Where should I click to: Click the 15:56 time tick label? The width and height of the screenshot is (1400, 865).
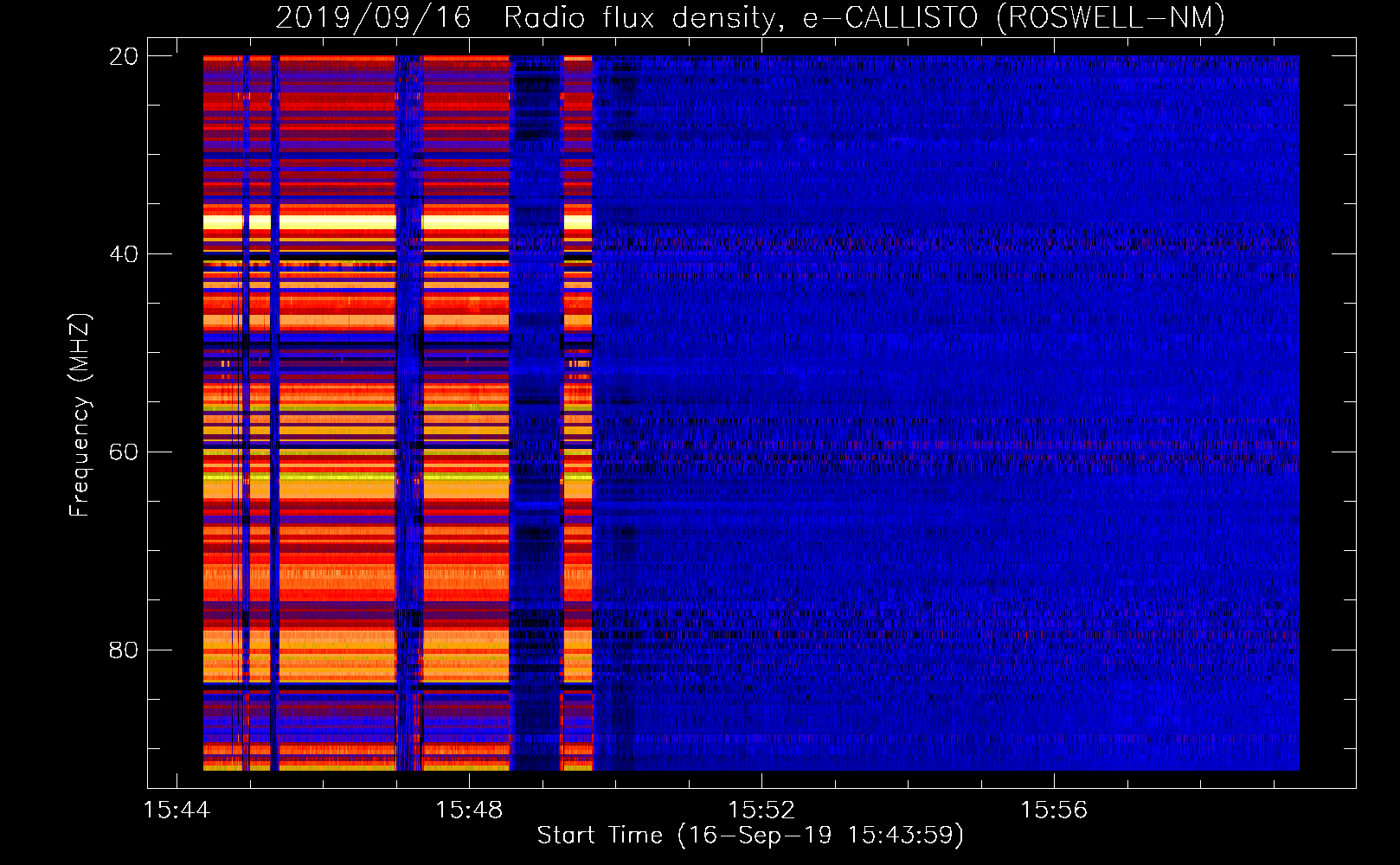[x=1054, y=811]
